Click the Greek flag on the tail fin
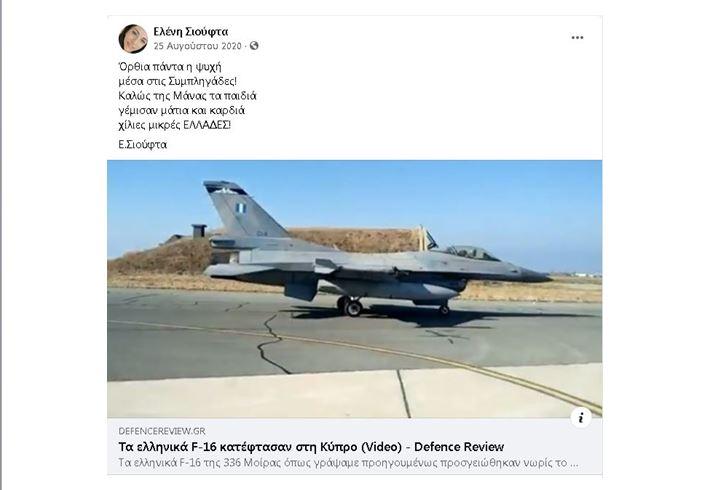709x490 pixels. (x=240, y=208)
